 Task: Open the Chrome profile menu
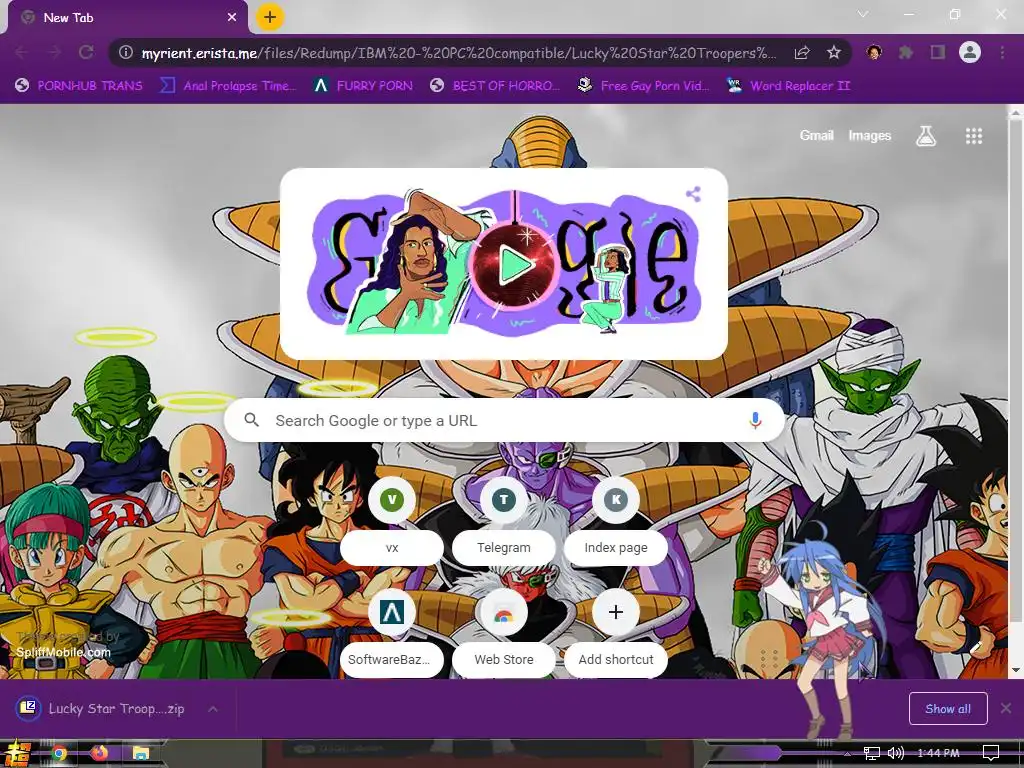(x=970, y=52)
